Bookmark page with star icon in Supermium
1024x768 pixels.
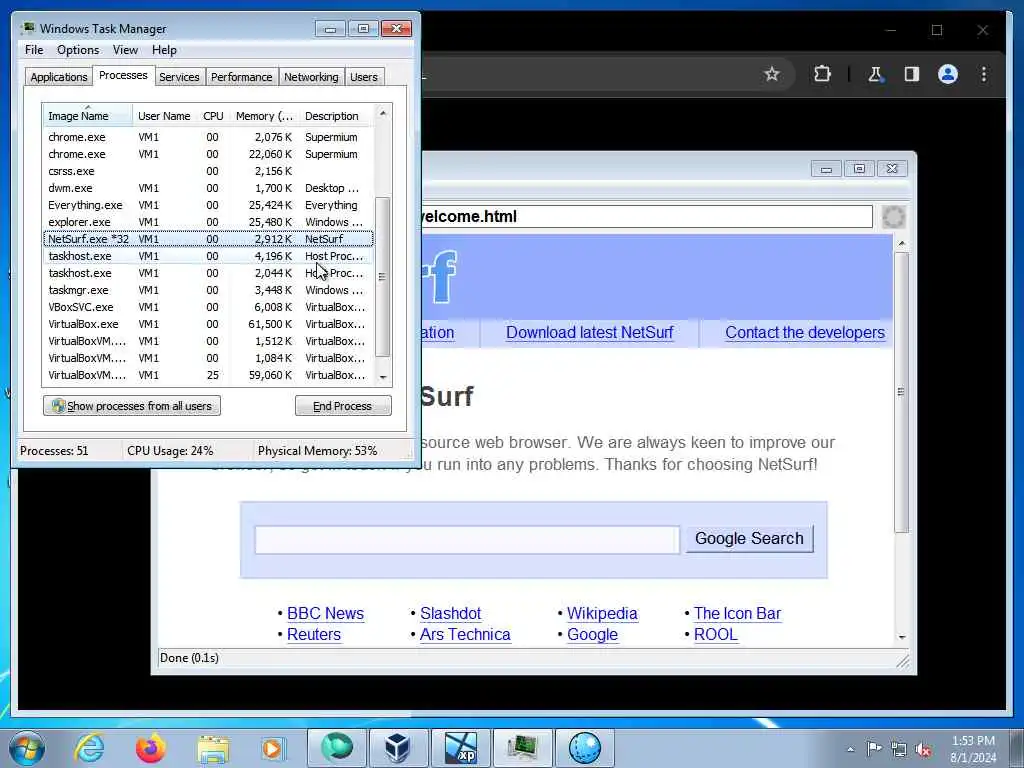click(772, 74)
